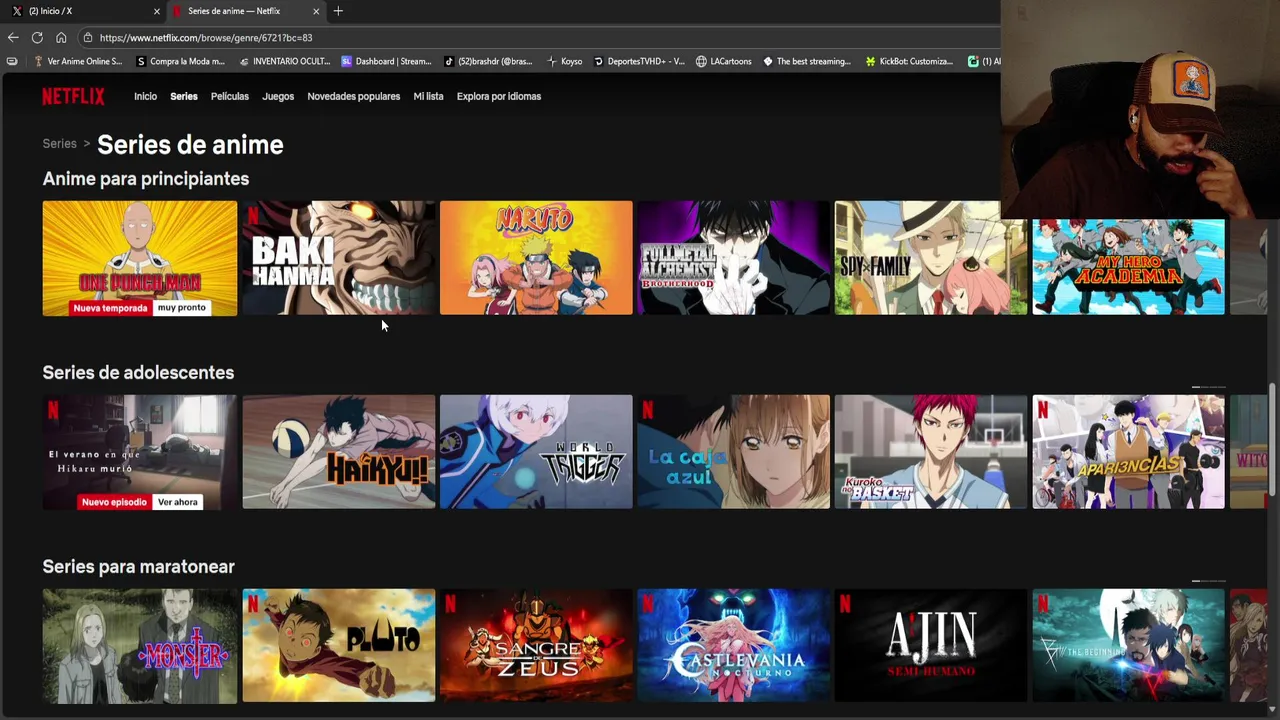Click the address bar URL field

(x=540, y=37)
